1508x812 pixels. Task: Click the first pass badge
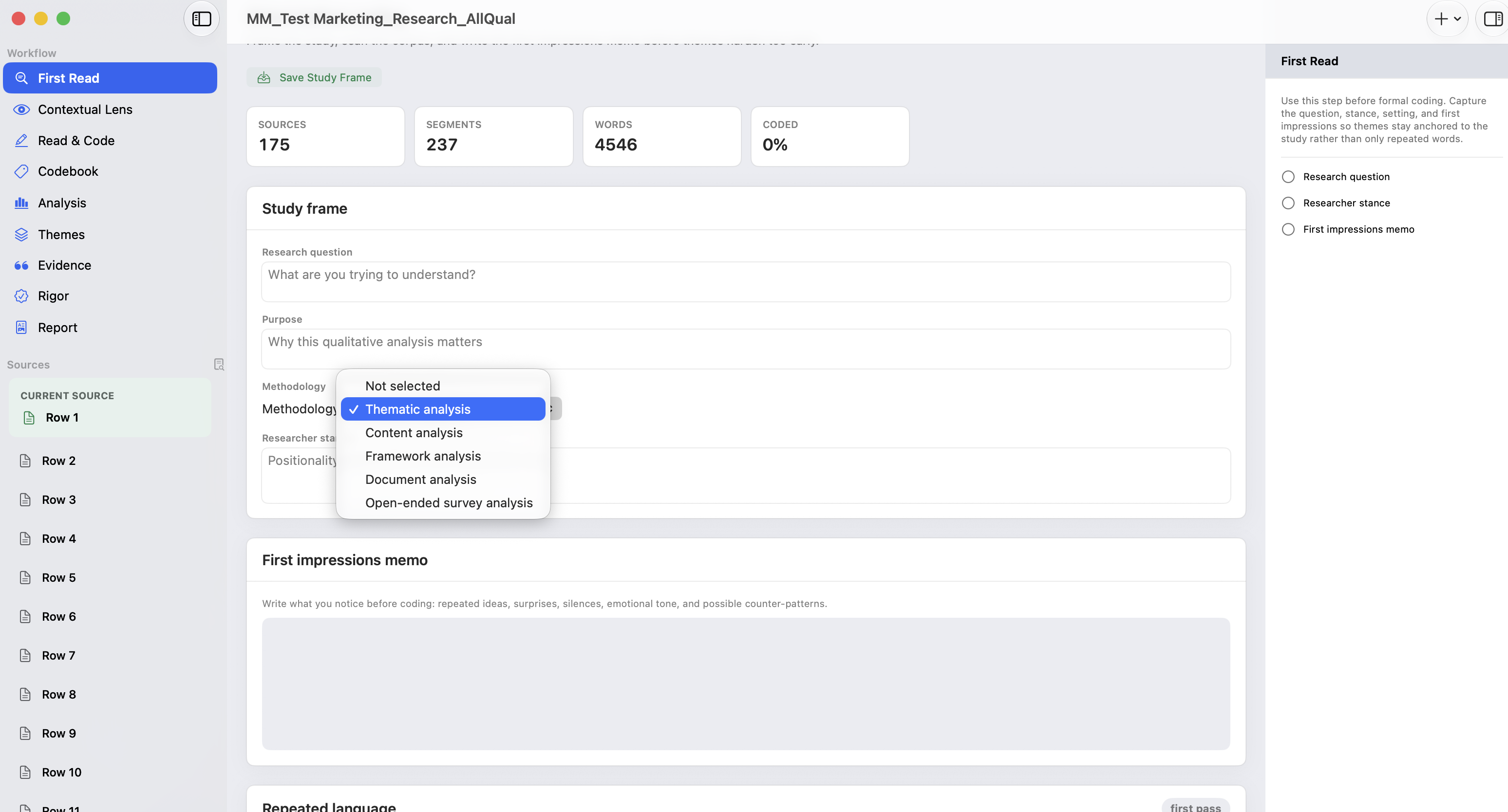click(x=1195, y=807)
